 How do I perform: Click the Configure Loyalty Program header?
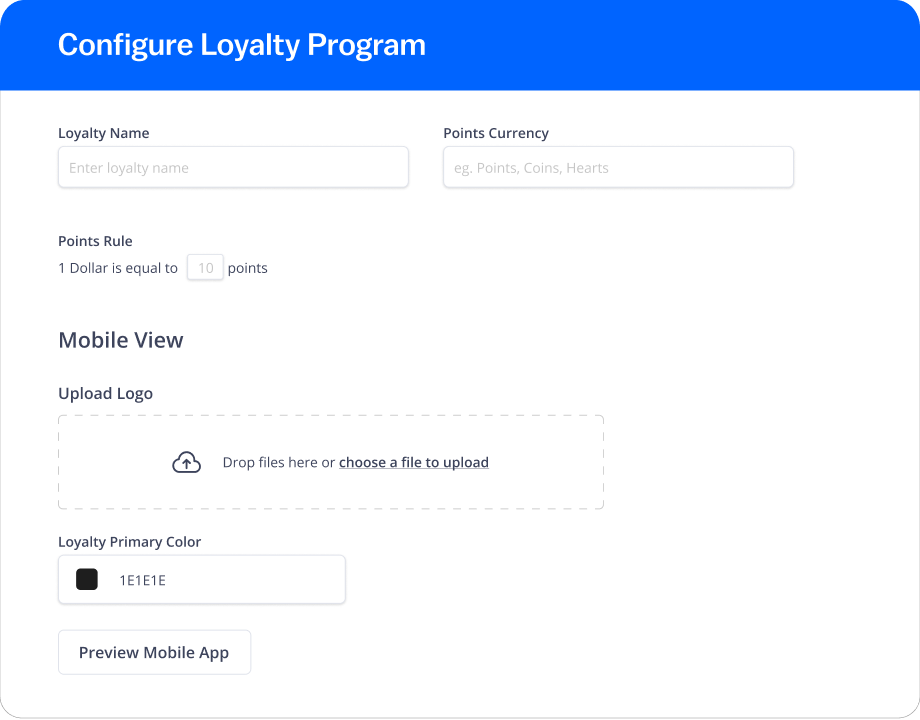point(241,45)
